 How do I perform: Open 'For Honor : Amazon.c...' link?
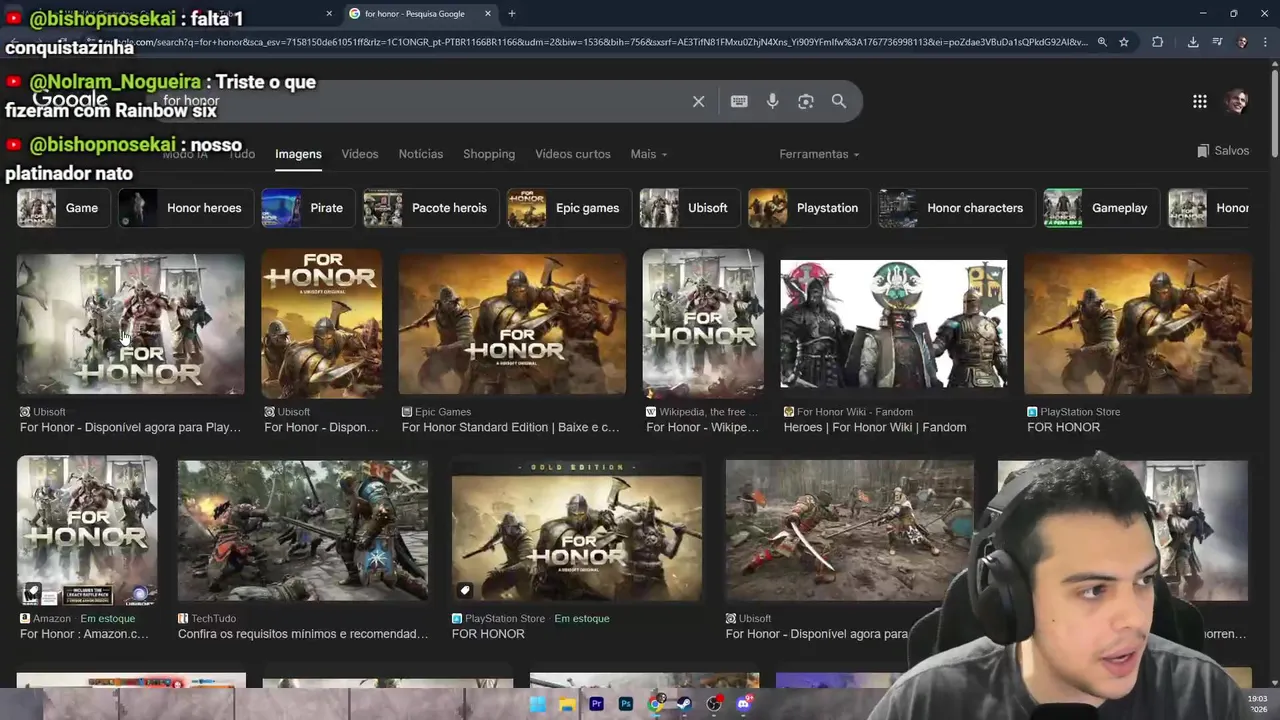tap(84, 634)
